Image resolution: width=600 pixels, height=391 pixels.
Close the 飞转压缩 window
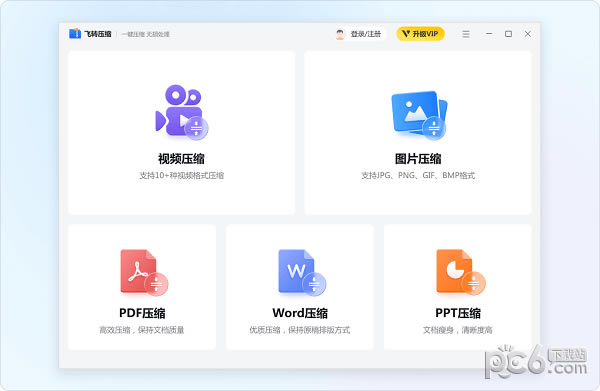pyautogui.click(x=528, y=34)
